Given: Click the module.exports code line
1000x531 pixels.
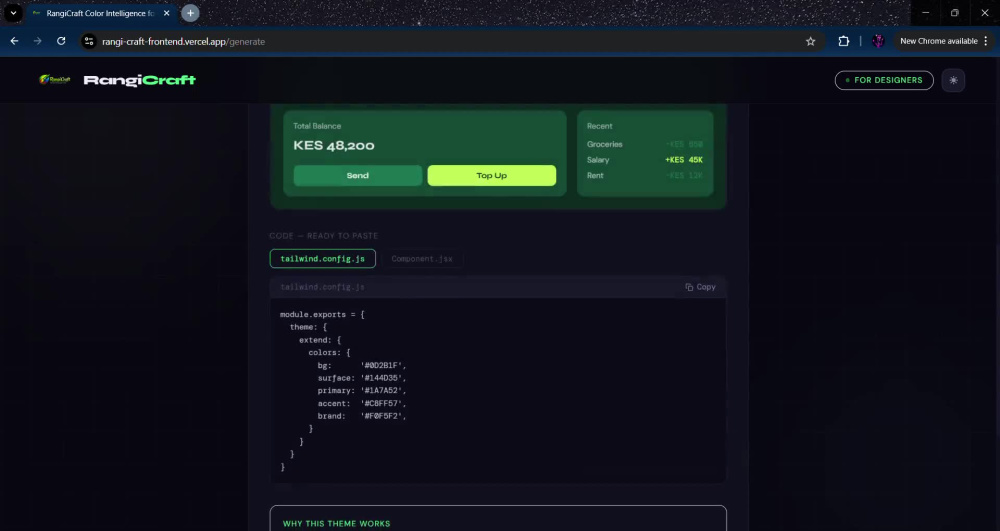Looking at the screenshot, I should coord(322,315).
